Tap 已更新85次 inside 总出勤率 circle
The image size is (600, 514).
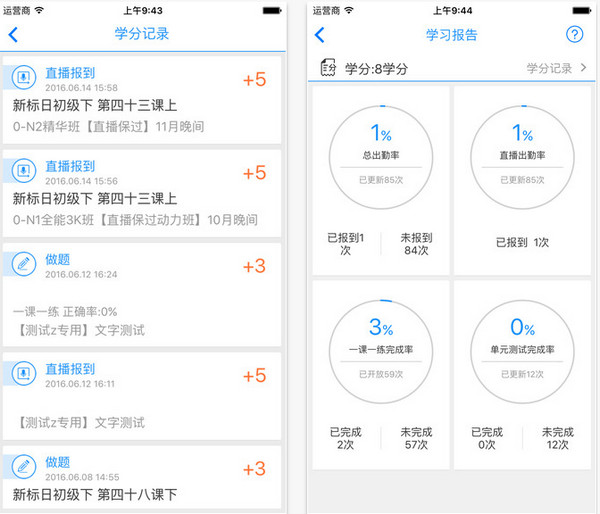tap(381, 180)
